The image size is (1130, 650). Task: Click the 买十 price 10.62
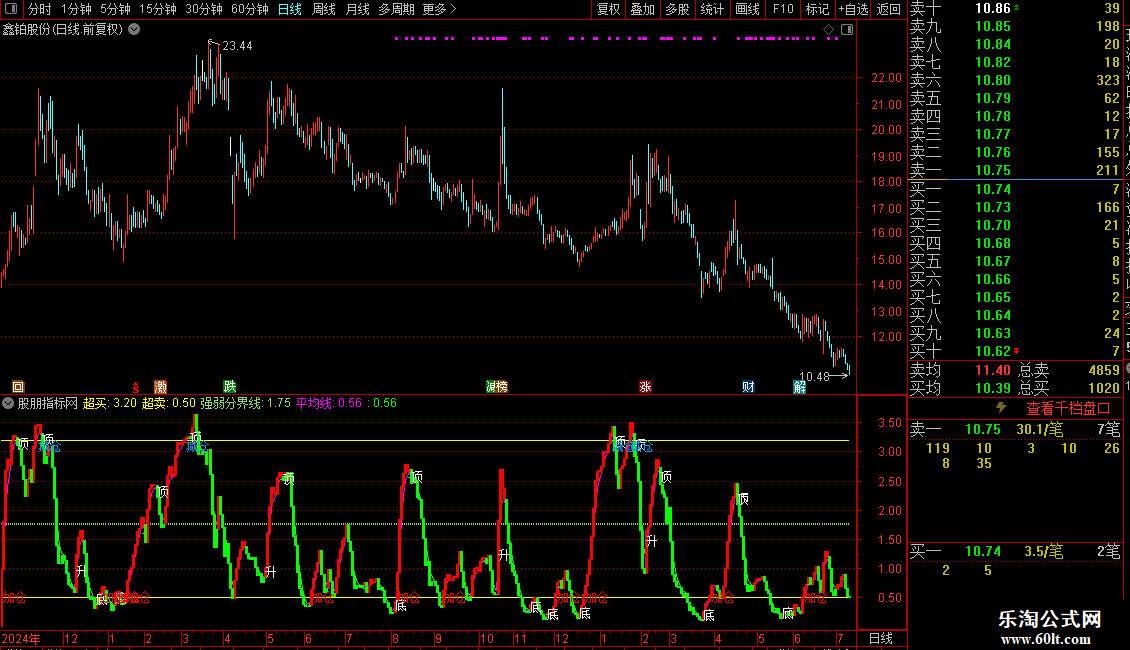[993, 352]
